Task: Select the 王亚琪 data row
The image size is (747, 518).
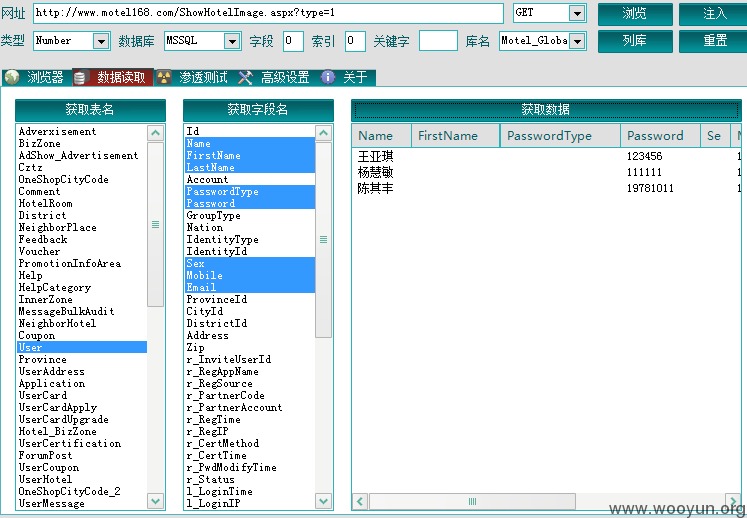Action: (x=546, y=156)
